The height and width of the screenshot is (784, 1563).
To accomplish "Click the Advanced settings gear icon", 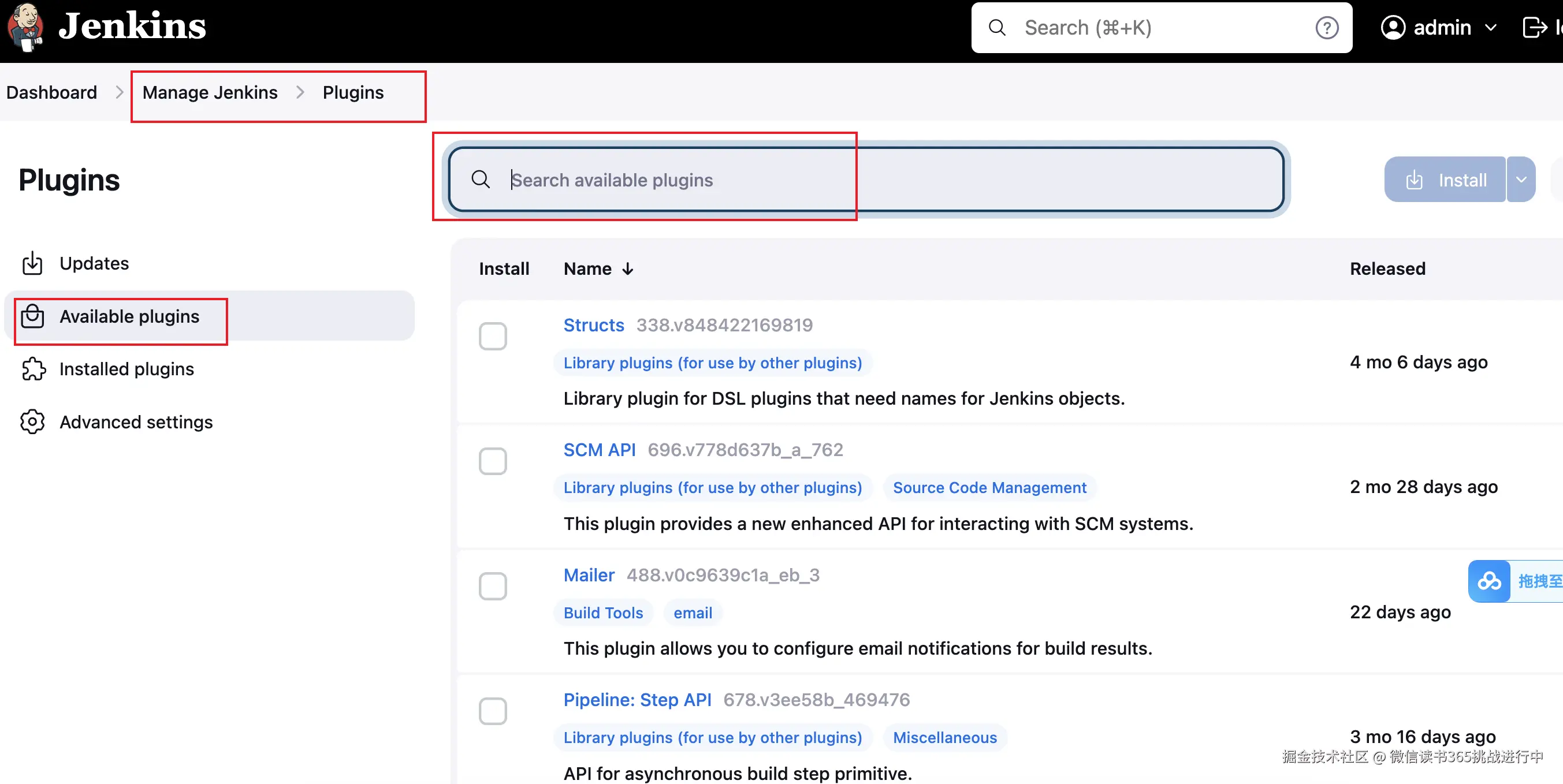I will pos(32,421).
